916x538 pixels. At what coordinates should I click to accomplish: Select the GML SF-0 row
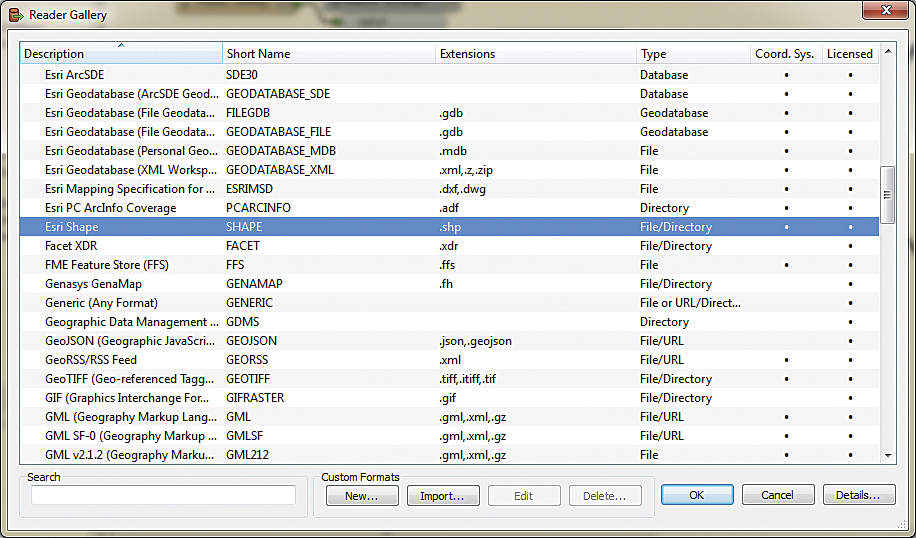[x=449, y=435]
